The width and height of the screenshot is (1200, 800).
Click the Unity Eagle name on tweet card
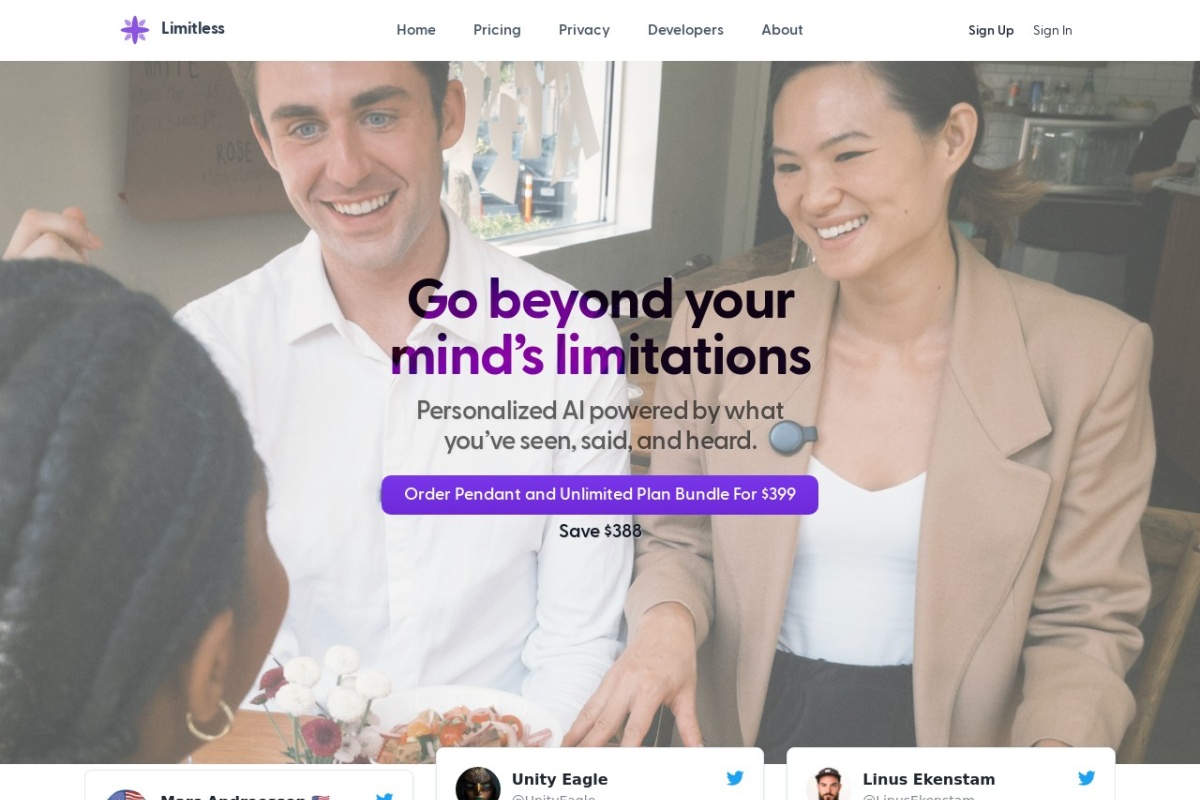[x=560, y=779]
